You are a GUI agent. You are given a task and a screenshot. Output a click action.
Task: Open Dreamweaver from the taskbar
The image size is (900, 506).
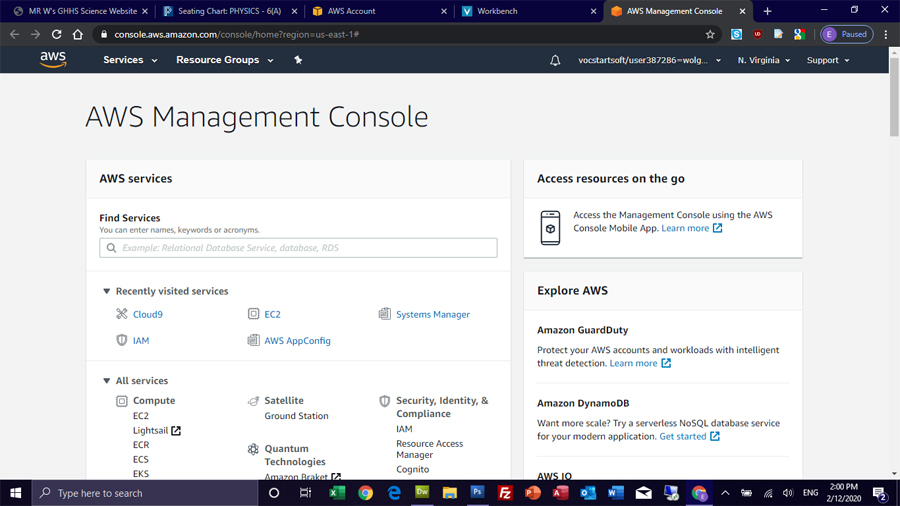click(422, 493)
